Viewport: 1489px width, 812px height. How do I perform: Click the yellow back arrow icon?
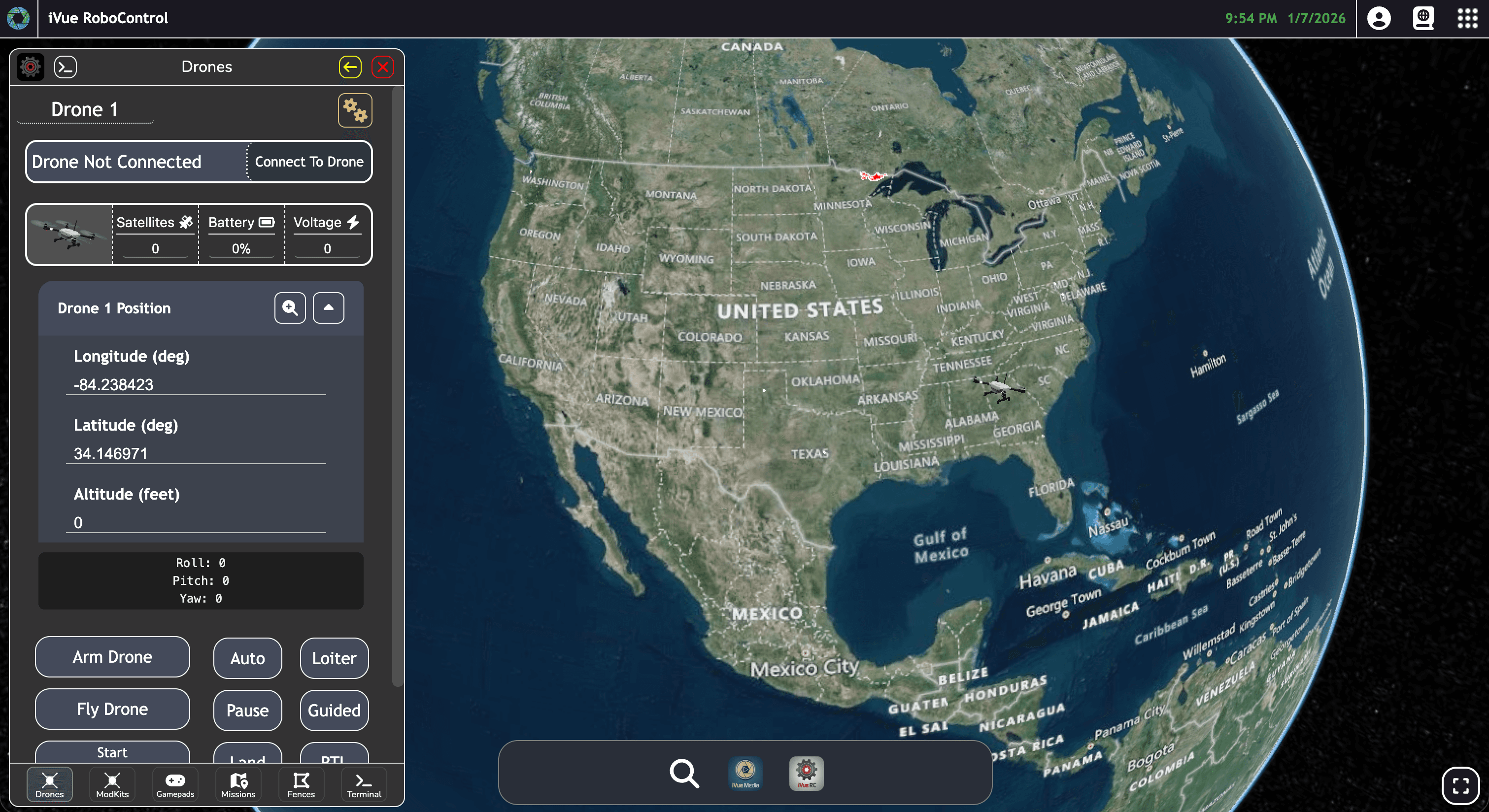click(350, 67)
